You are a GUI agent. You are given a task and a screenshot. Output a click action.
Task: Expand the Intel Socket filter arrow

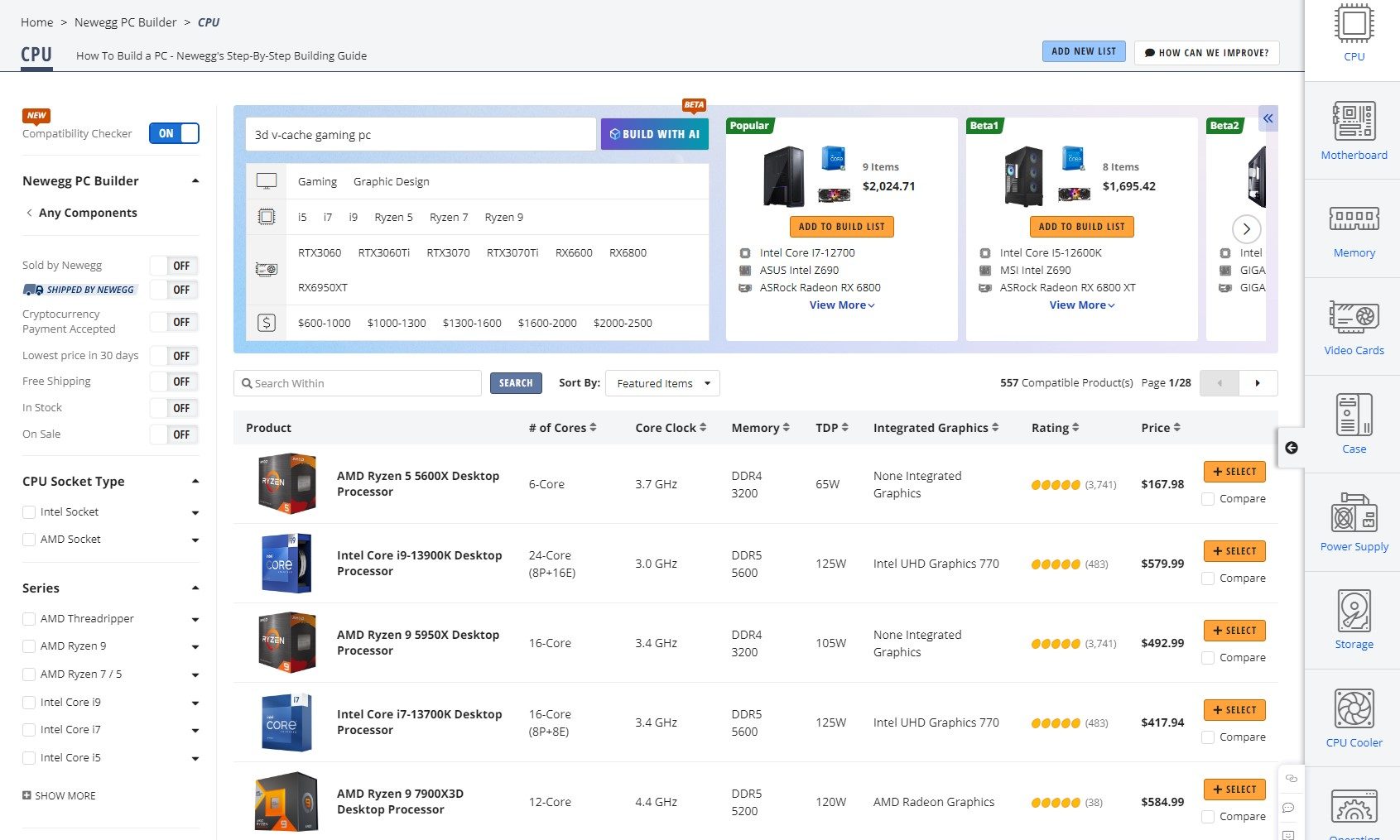pyautogui.click(x=195, y=513)
